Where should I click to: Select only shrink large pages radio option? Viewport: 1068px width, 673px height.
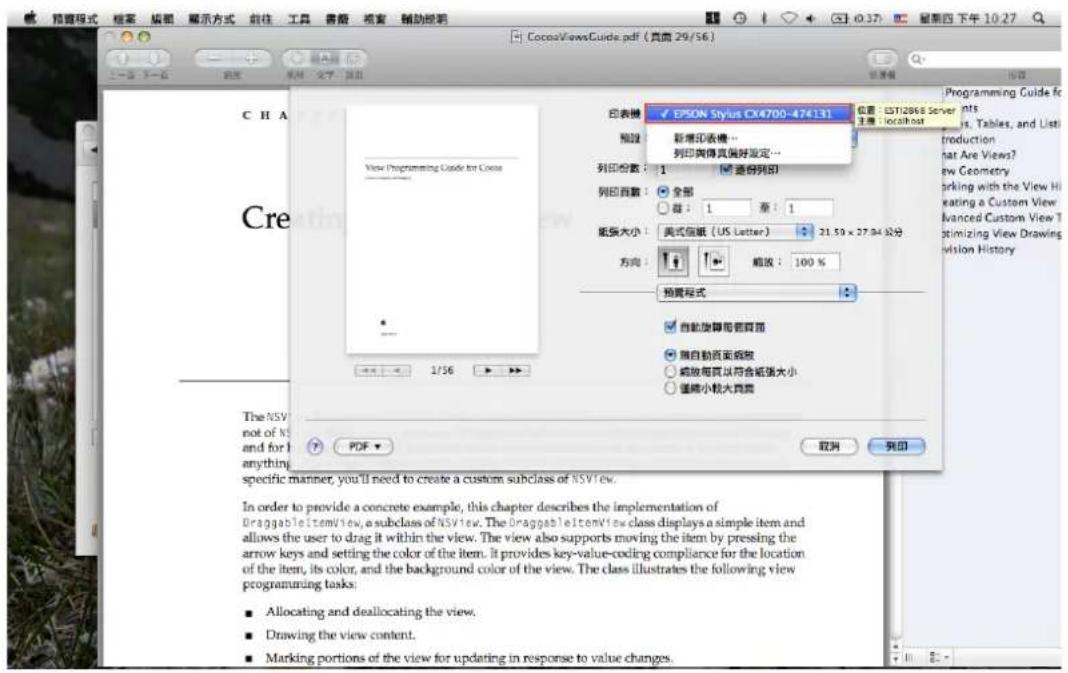click(x=670, y=389)
